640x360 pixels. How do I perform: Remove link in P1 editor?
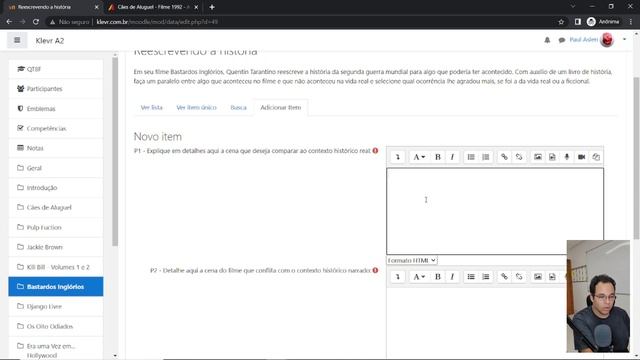click(519, 157)
